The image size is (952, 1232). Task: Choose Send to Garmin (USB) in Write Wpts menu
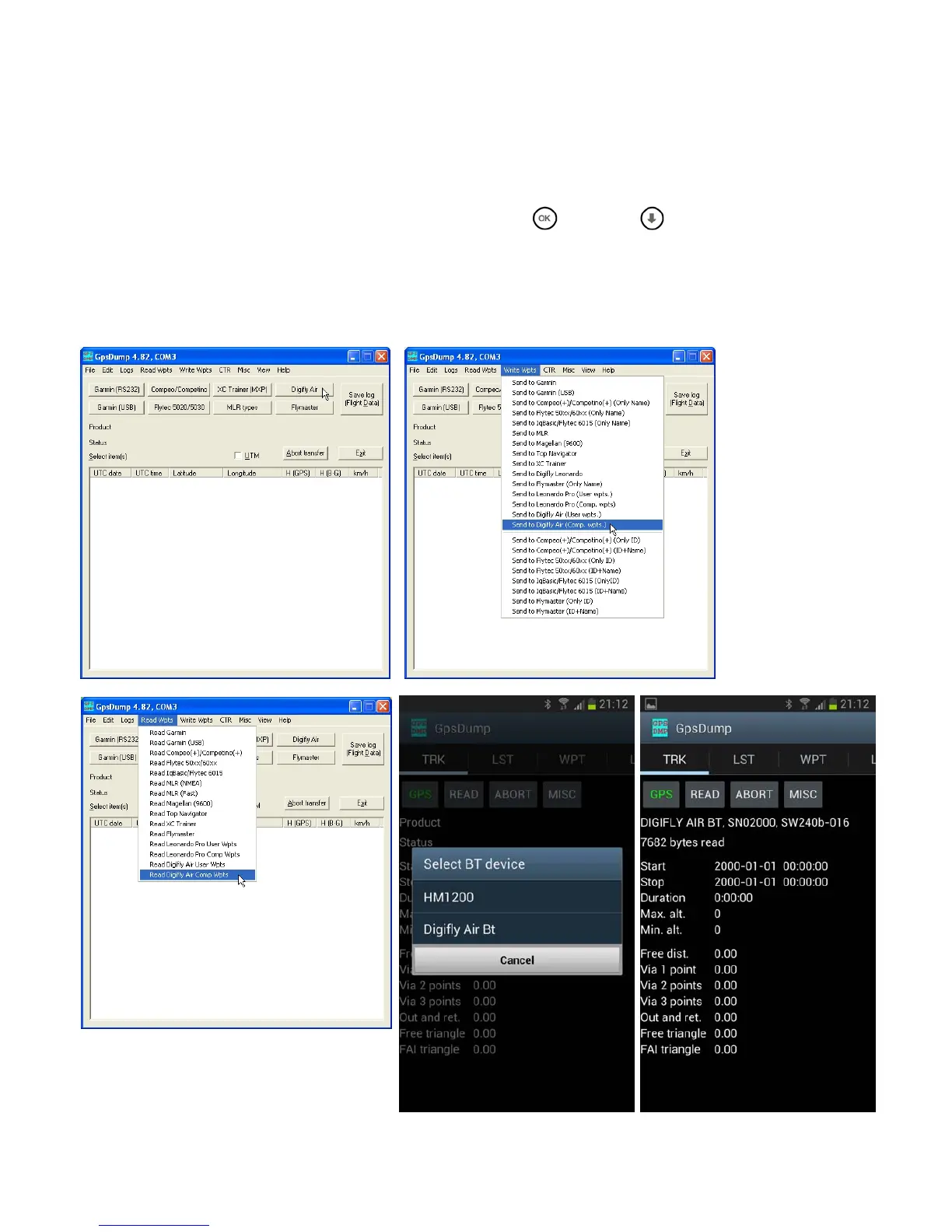pos(583,393)
